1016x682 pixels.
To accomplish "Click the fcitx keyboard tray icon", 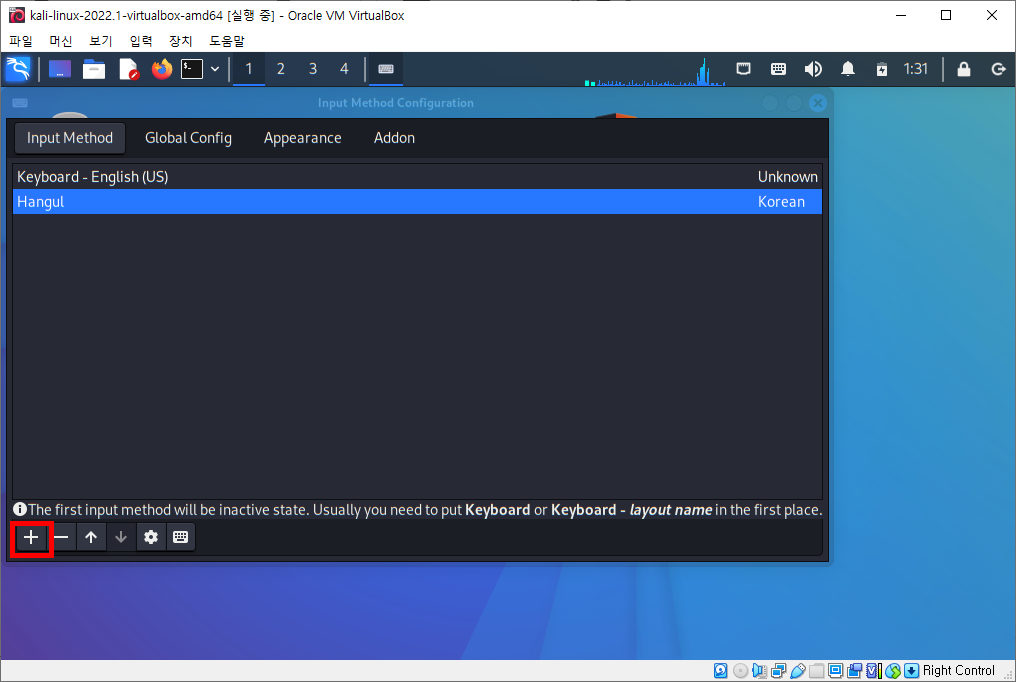I will (x=778, y=69).
